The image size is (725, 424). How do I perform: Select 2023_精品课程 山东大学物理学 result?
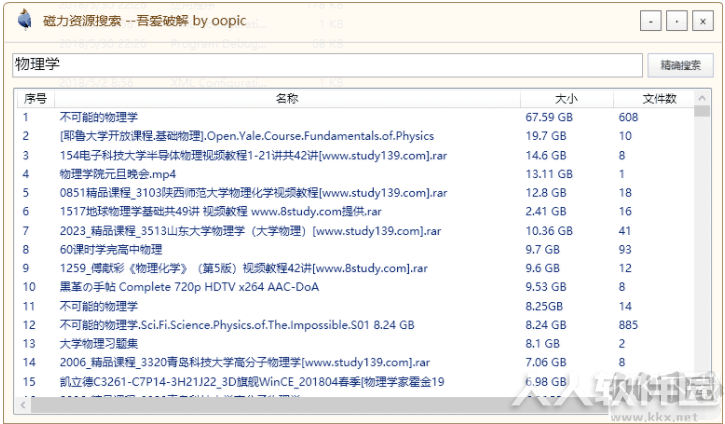(x=250, y=231)
